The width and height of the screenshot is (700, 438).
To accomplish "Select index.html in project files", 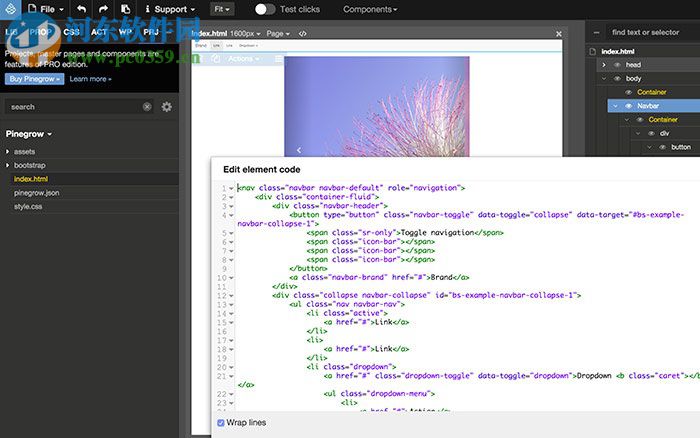I will pyautogui.click(x=31, y=179).
